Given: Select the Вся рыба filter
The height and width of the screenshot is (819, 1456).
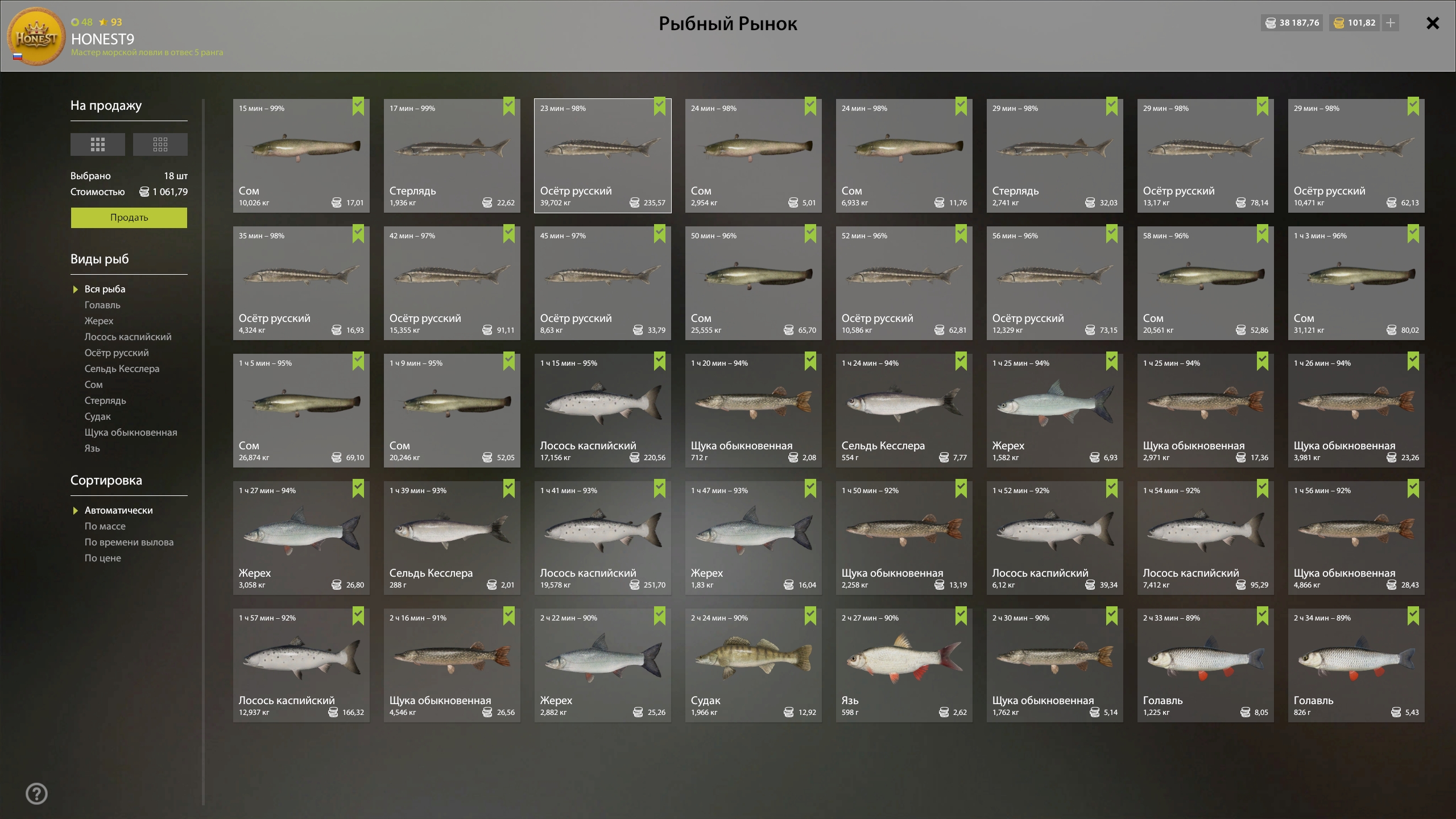Looking at the screenshot, I should point(105,289).
